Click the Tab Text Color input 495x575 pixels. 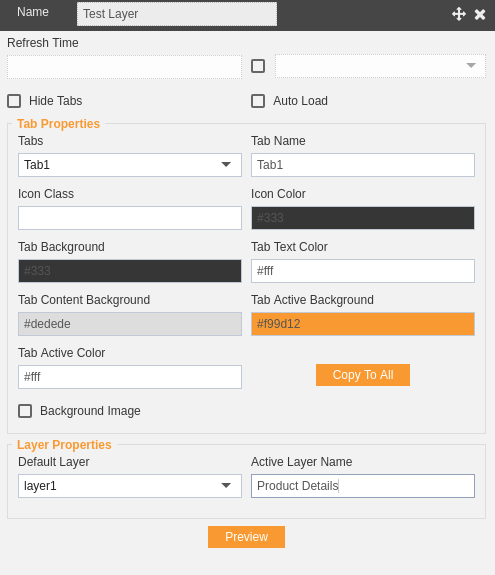pyautogui.click(x=363, y=271)
